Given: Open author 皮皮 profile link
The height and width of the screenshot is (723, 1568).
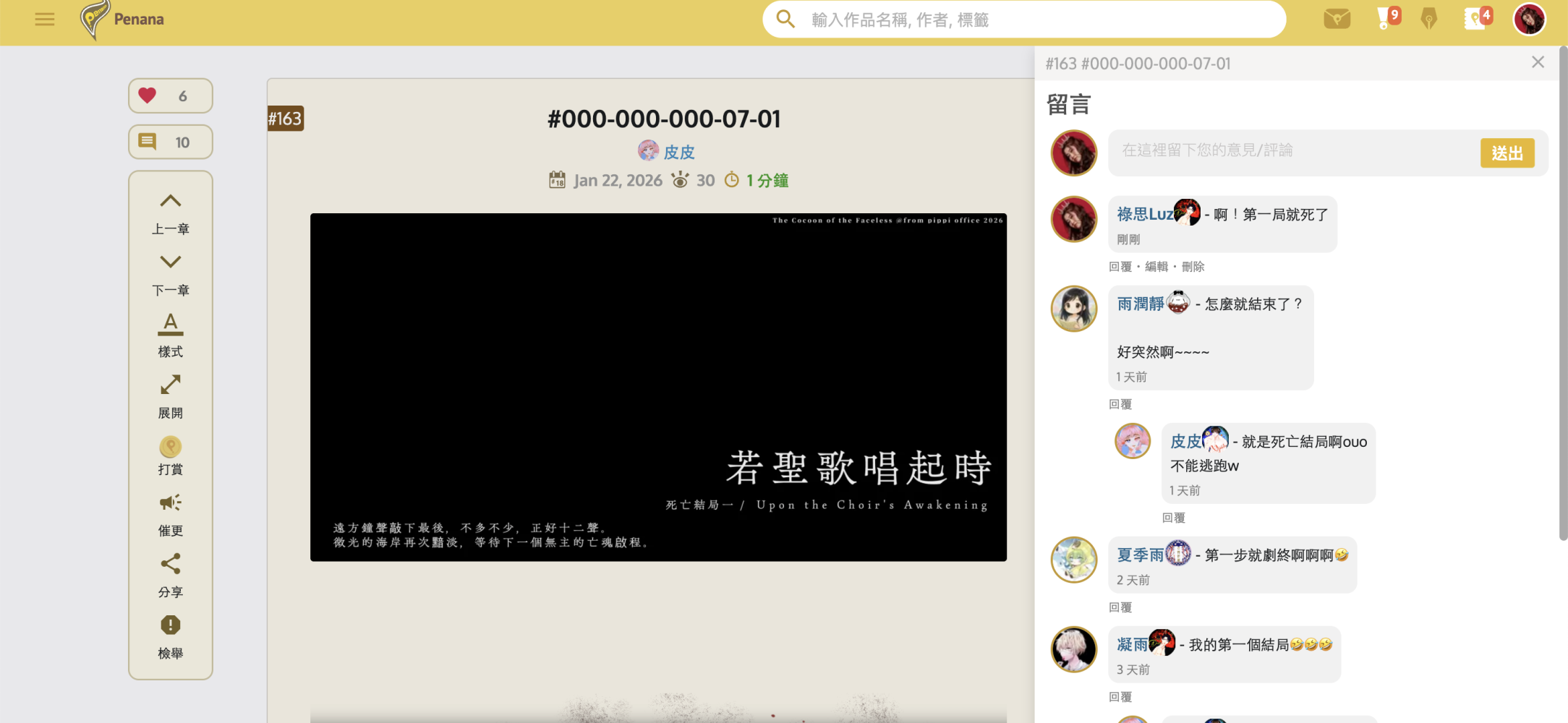Looking at the screenshot, I should tap(679, 152).
